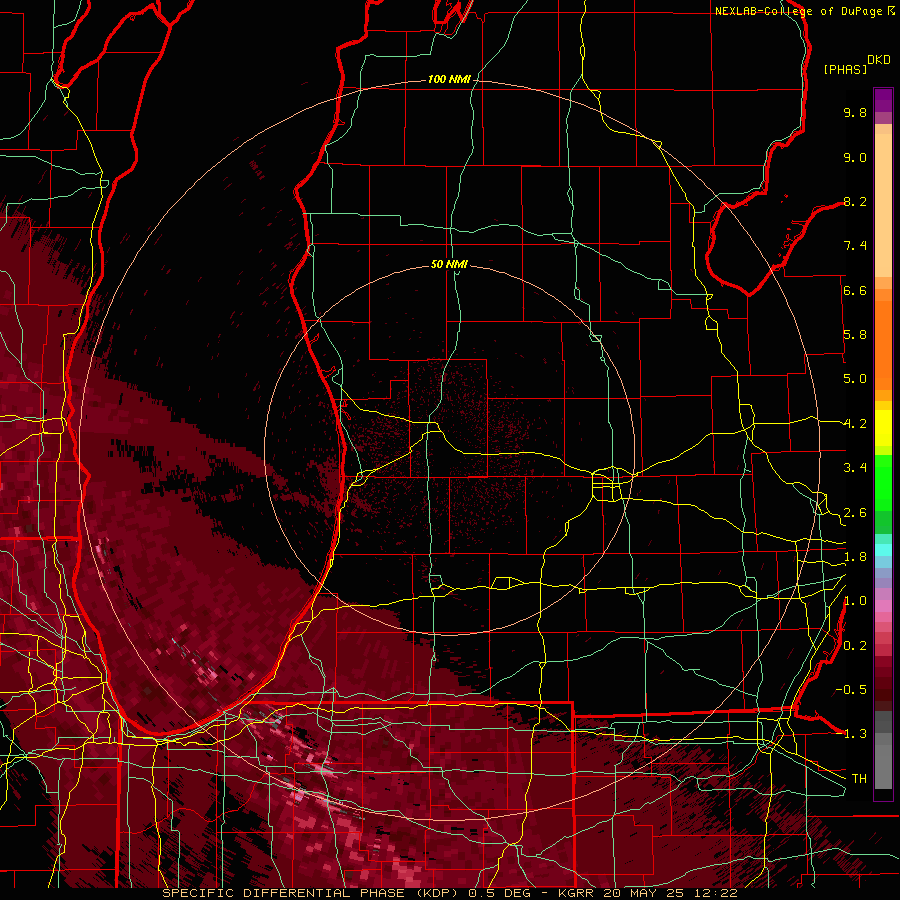Viewport: 900px width, 900px height.
Task: Pick the cyan band of the color bar
Action: coord(883,550)
